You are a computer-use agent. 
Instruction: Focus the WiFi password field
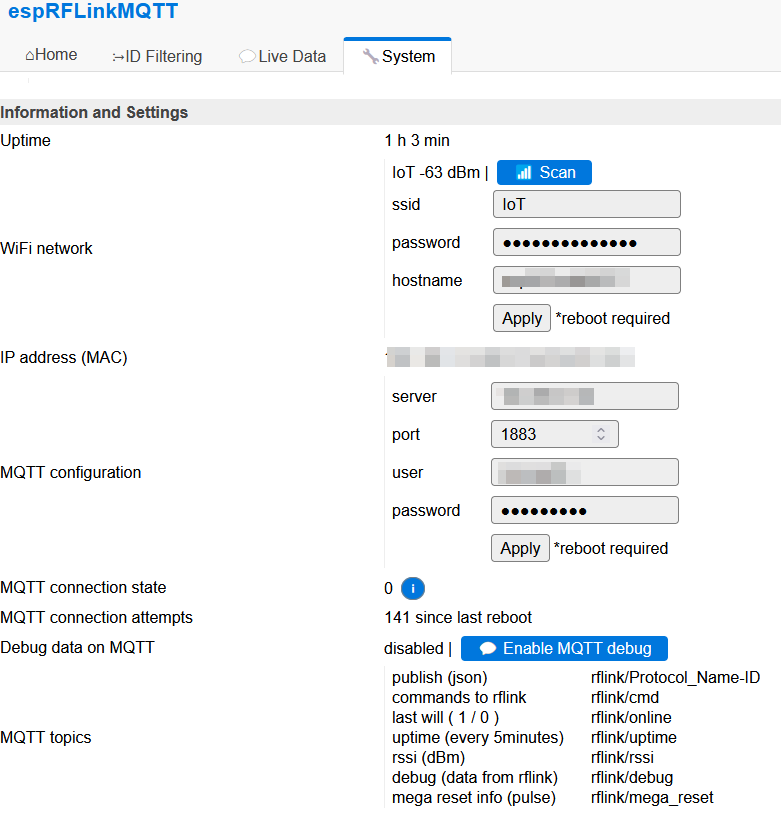click(586, 243)
